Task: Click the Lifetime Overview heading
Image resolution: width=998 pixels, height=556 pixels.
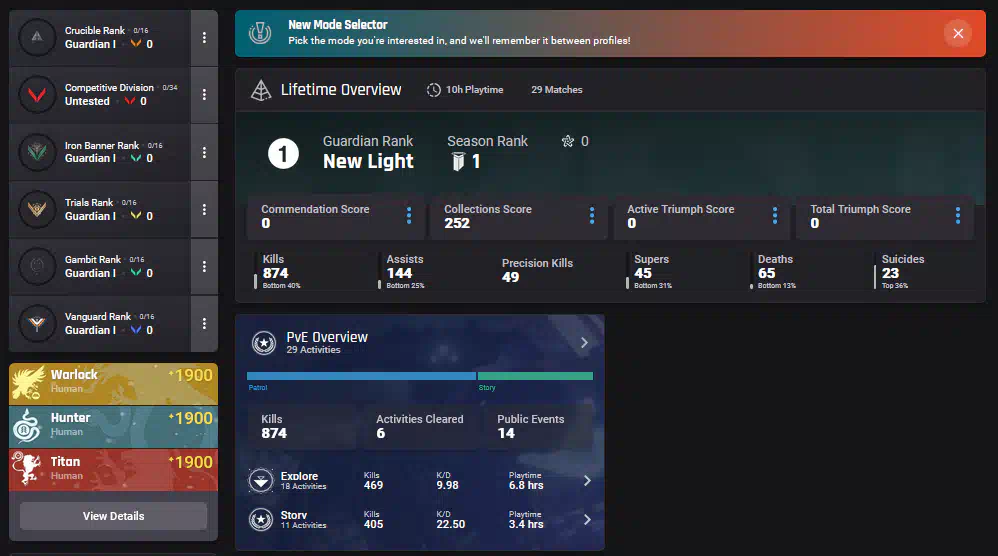Action: pos(341,90)
